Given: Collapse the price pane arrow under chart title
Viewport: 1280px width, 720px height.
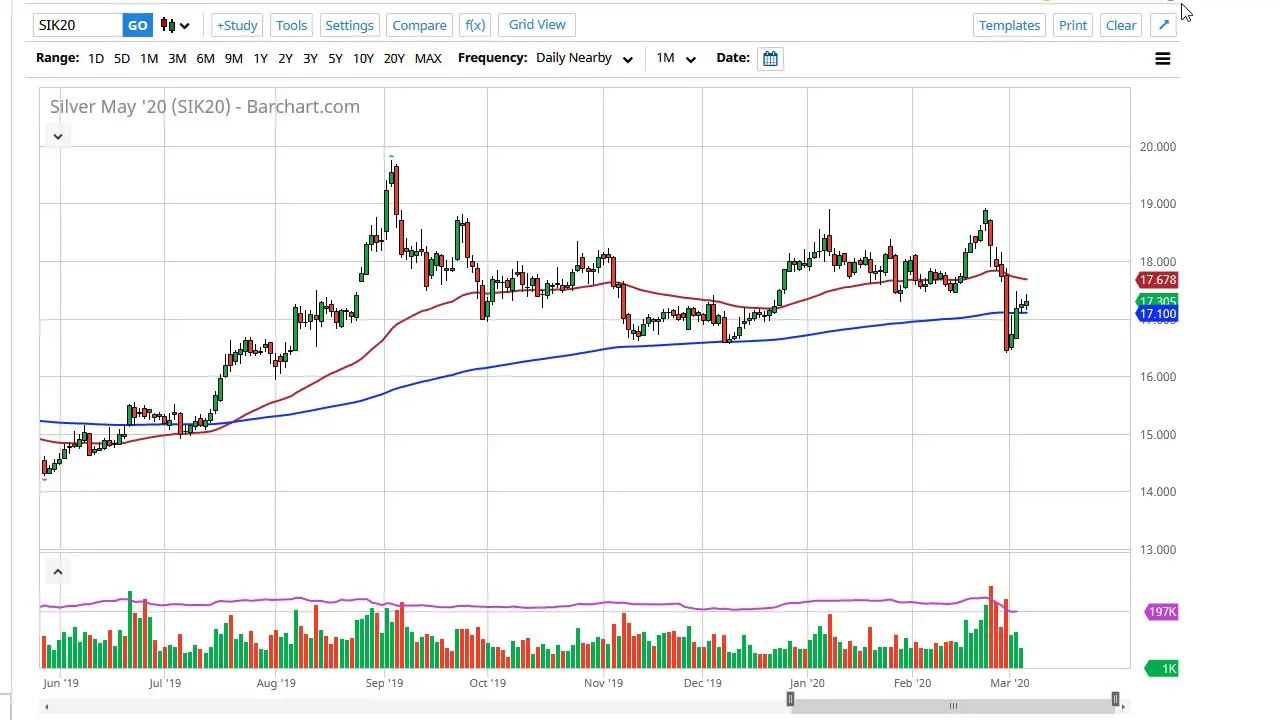Looking at the screenshot, I should [58, 136].
